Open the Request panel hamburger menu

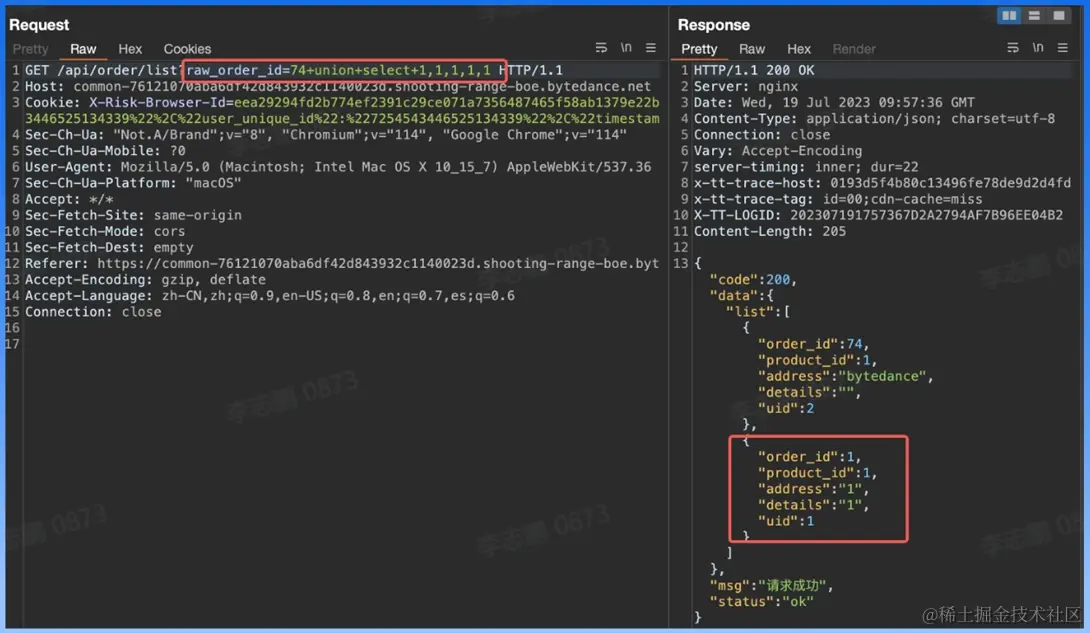coord(651,48)
